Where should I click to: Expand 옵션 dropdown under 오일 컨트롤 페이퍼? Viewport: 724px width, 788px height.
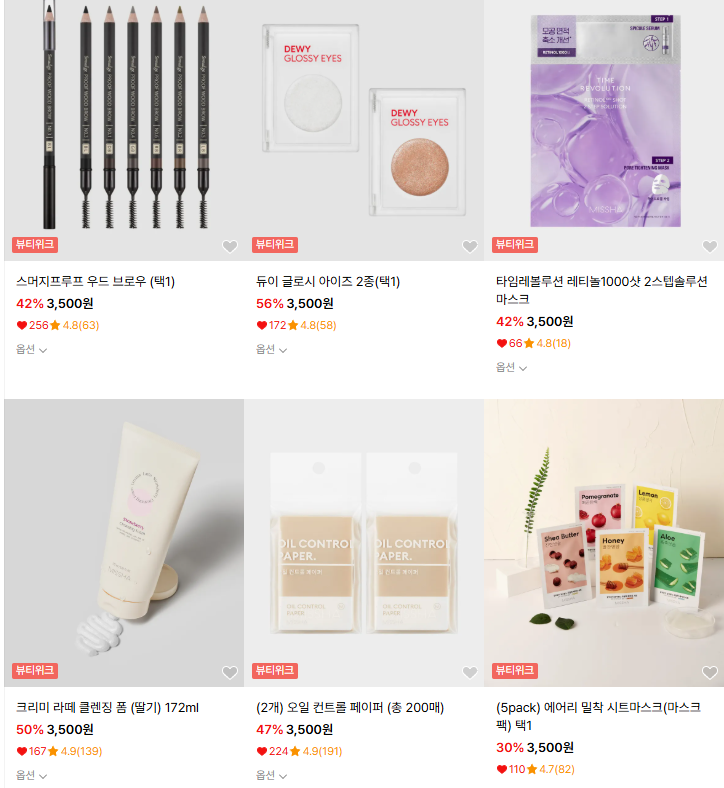click(x=271, y=775)
